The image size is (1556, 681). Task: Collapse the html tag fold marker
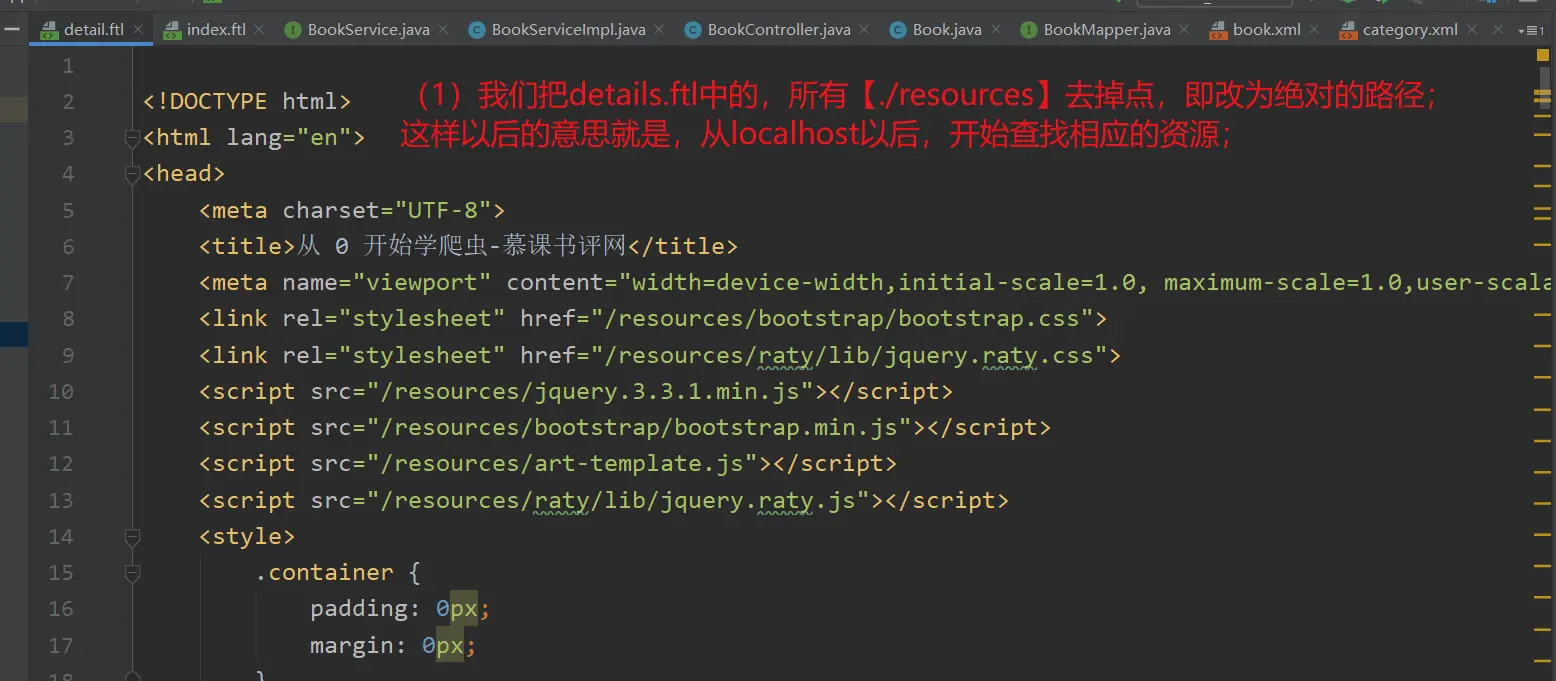click(x=132, y=138)
